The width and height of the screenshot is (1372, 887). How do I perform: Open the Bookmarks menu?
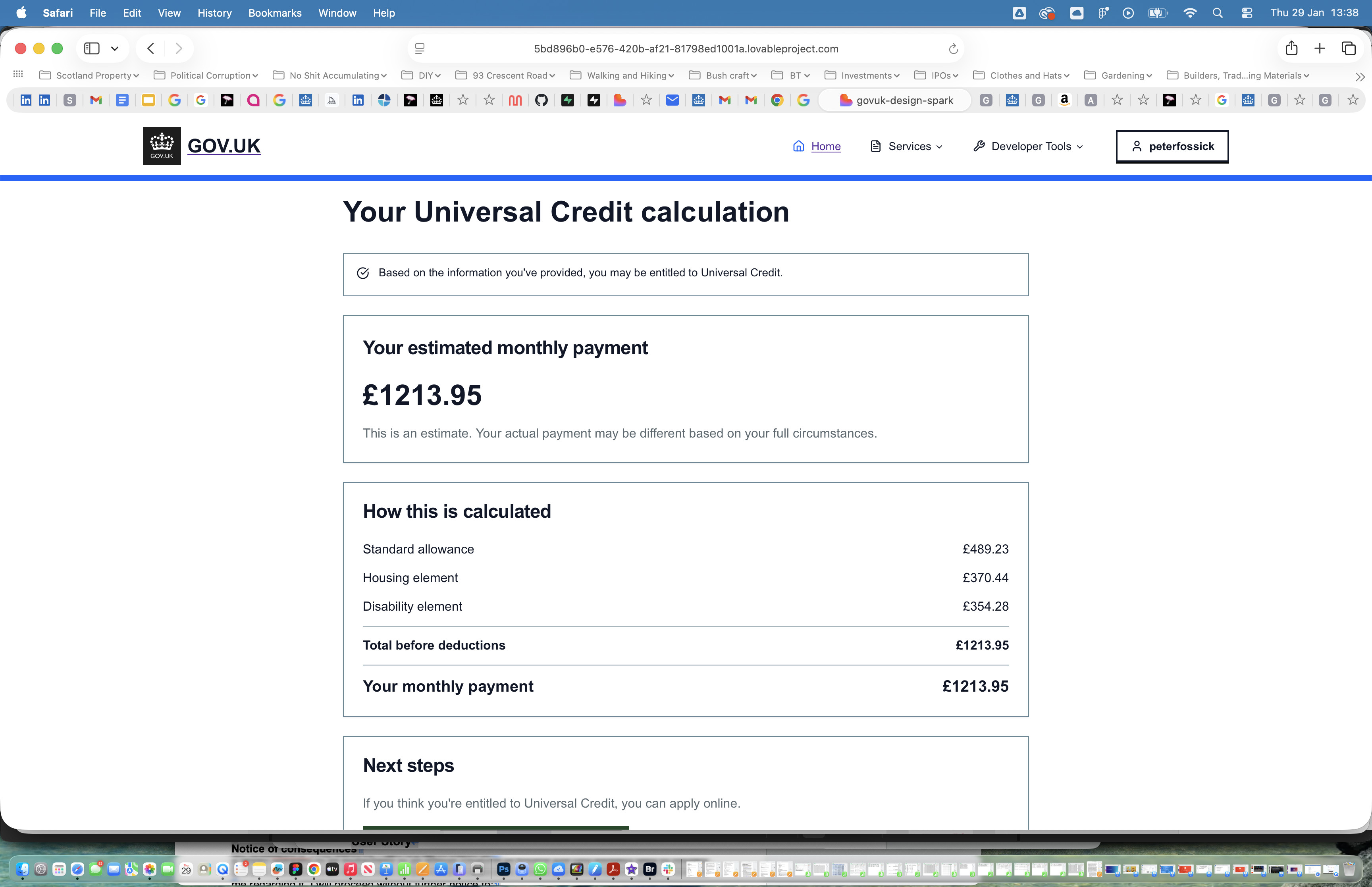(x=275, y=13)
